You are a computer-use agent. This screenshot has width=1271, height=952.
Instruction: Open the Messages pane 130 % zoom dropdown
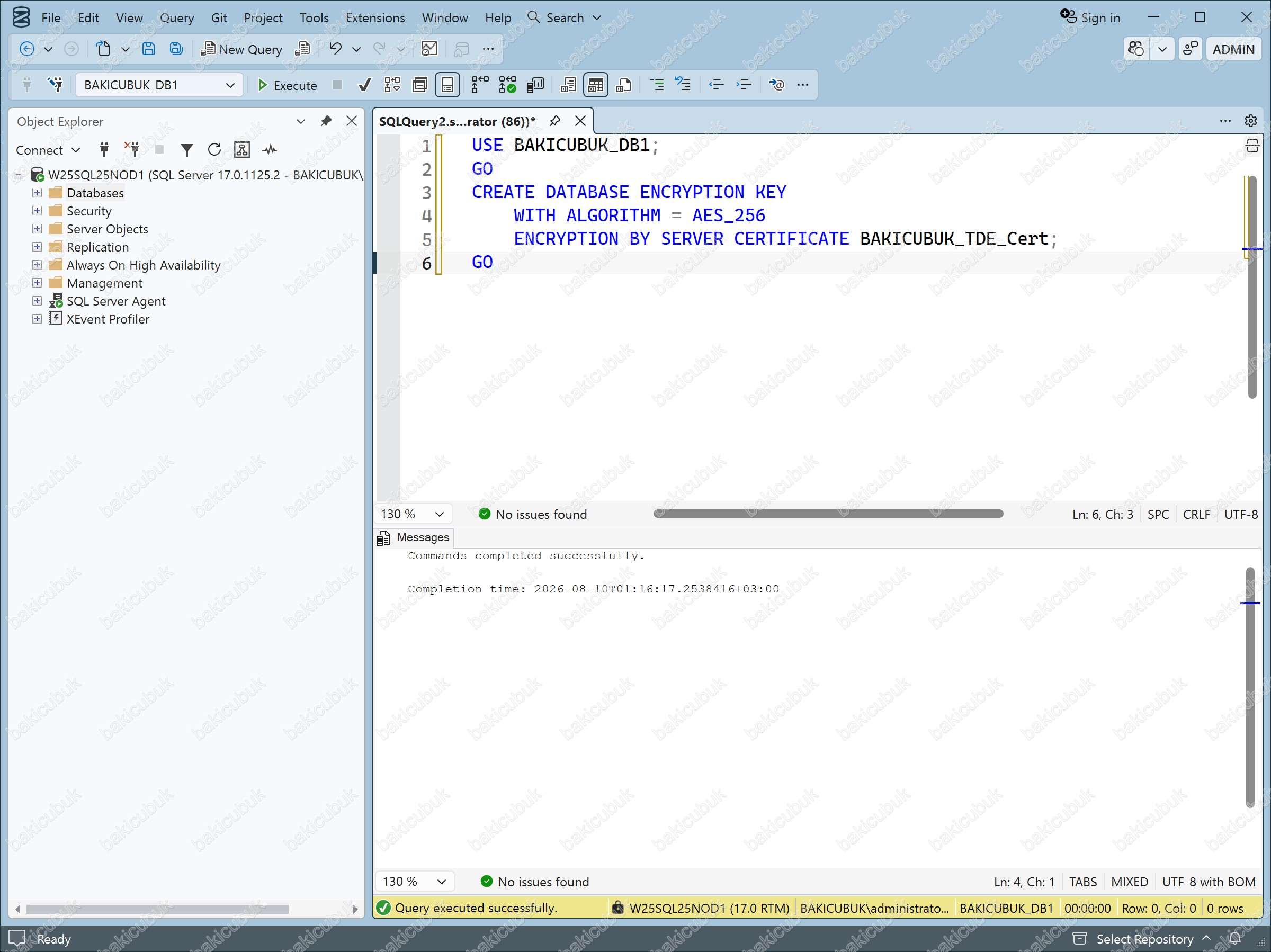click(x=415, y=882)
